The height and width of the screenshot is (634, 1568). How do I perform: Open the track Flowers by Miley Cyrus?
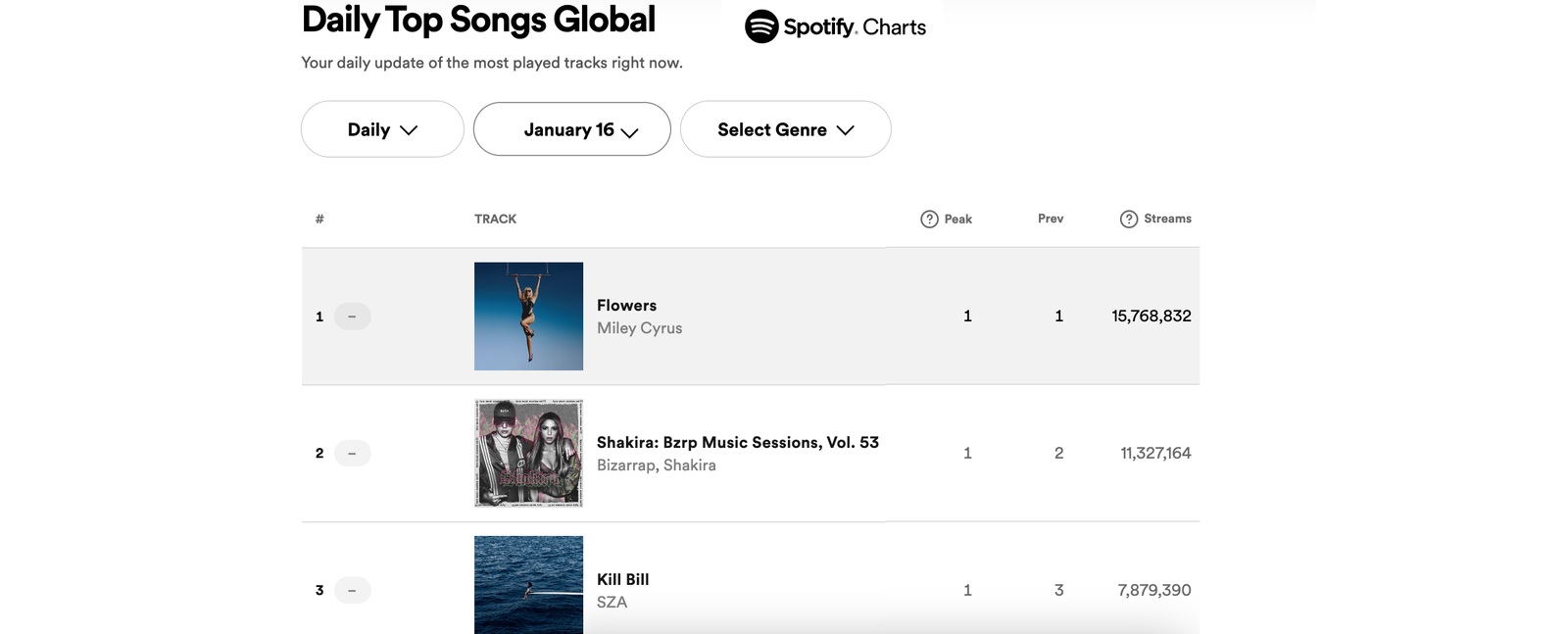pyautogui.click(x=627, y=305)
